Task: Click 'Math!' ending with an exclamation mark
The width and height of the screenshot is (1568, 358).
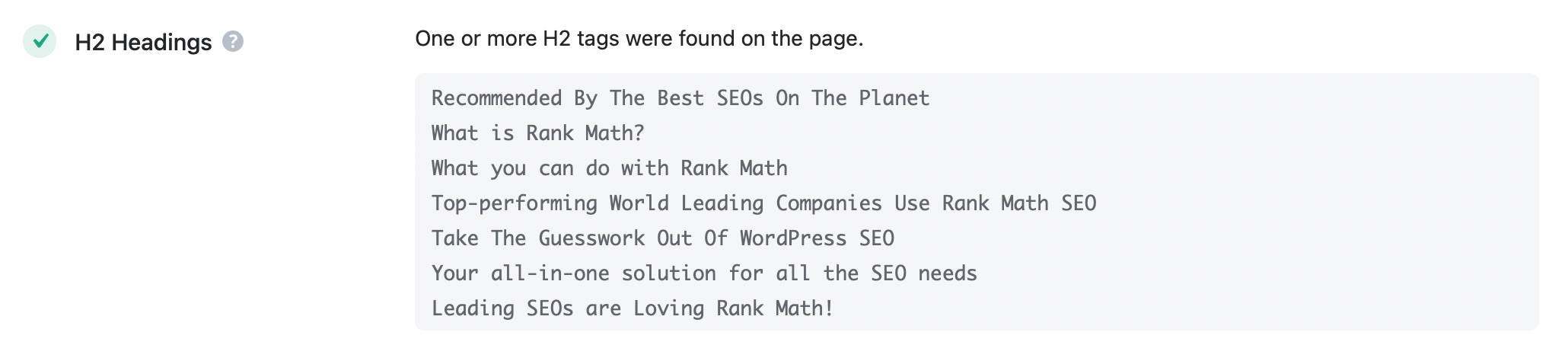Action: [x=805, y=308]
